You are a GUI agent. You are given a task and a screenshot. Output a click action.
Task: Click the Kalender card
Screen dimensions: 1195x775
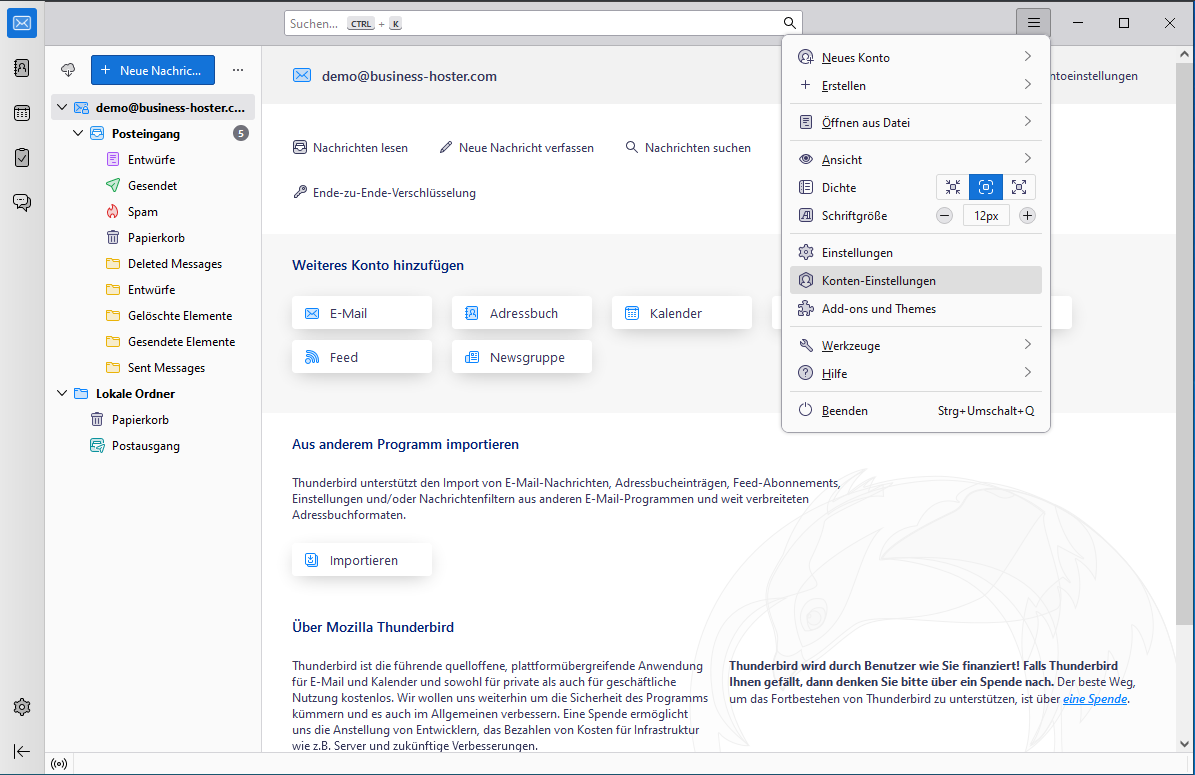point(682,313)
